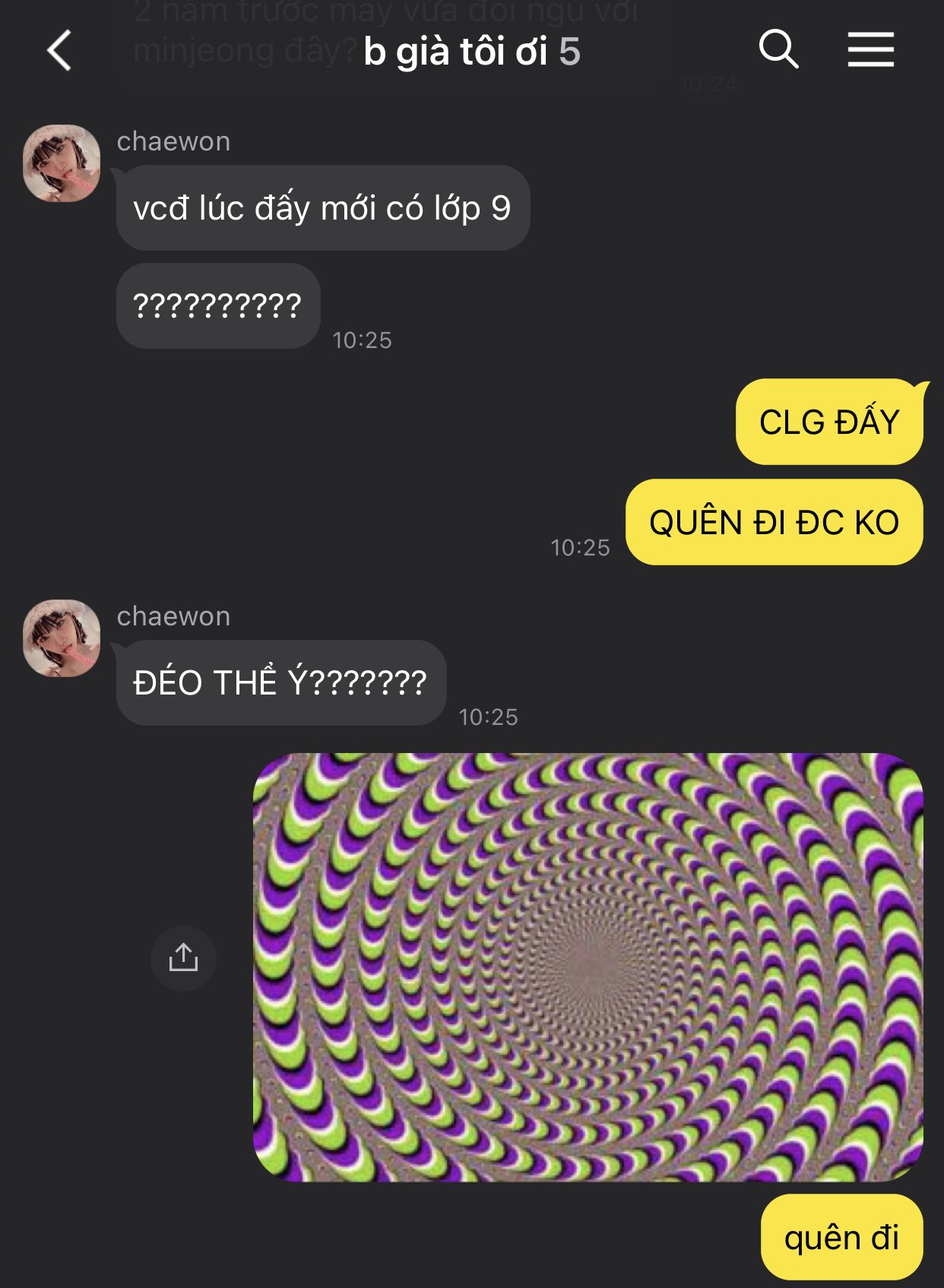944x1288 pixels.
Task: Tap the 10:25 timestamp beside the question marks bubble
Action: 362,340
